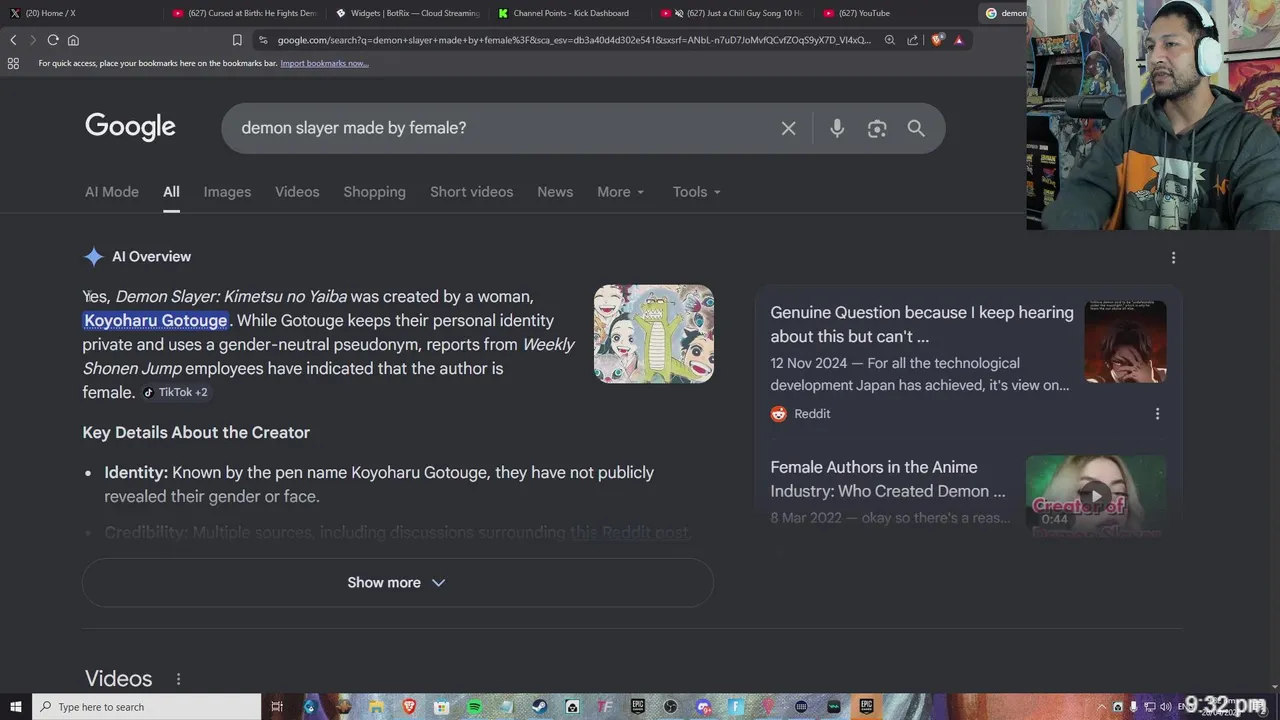Open the TikTok +2 sources chip
This screenshot has height=720, width=1280.
(175, 392)
